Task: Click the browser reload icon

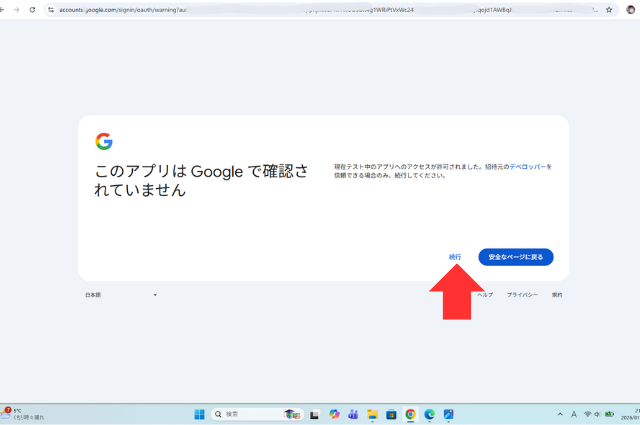Action: [32, 9]
